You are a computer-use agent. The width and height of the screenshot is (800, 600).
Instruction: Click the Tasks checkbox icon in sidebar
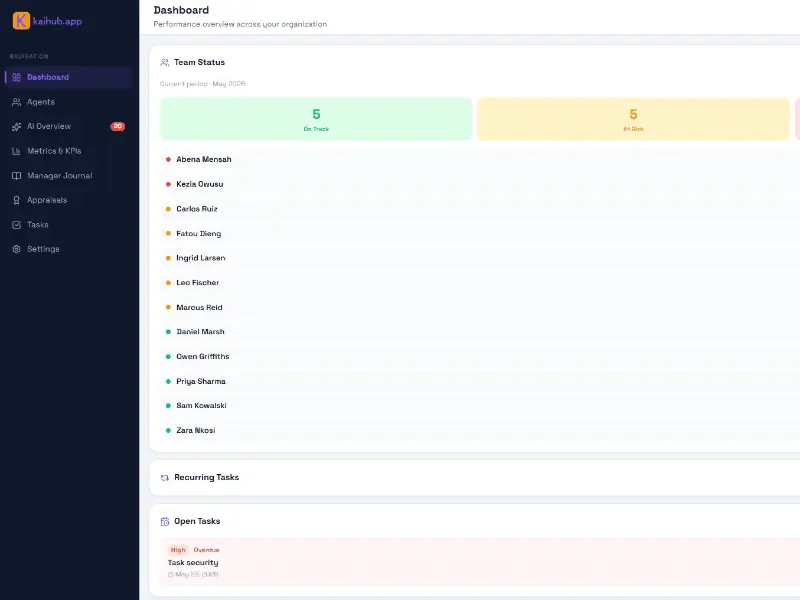click(16, 224)
